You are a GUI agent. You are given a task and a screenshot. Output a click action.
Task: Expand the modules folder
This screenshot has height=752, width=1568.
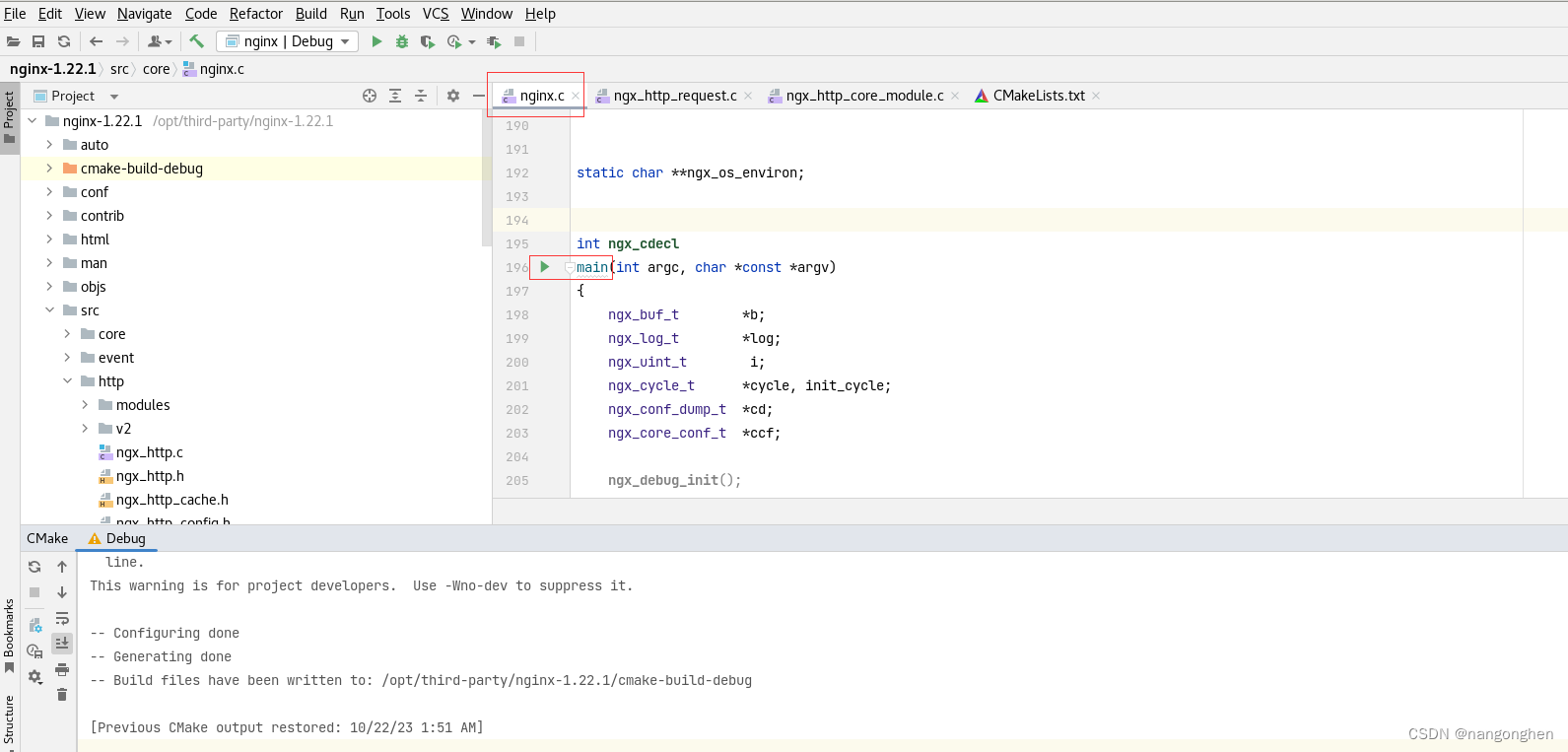point(85,405)
